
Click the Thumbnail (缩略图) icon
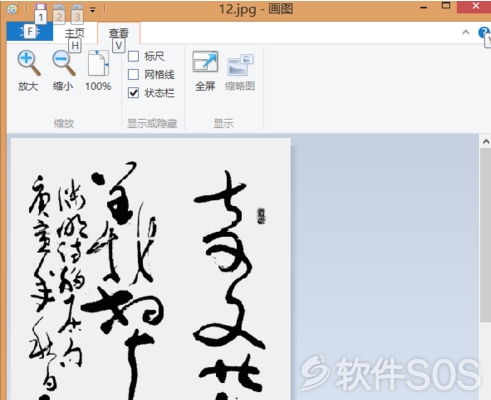pos(240,65)
